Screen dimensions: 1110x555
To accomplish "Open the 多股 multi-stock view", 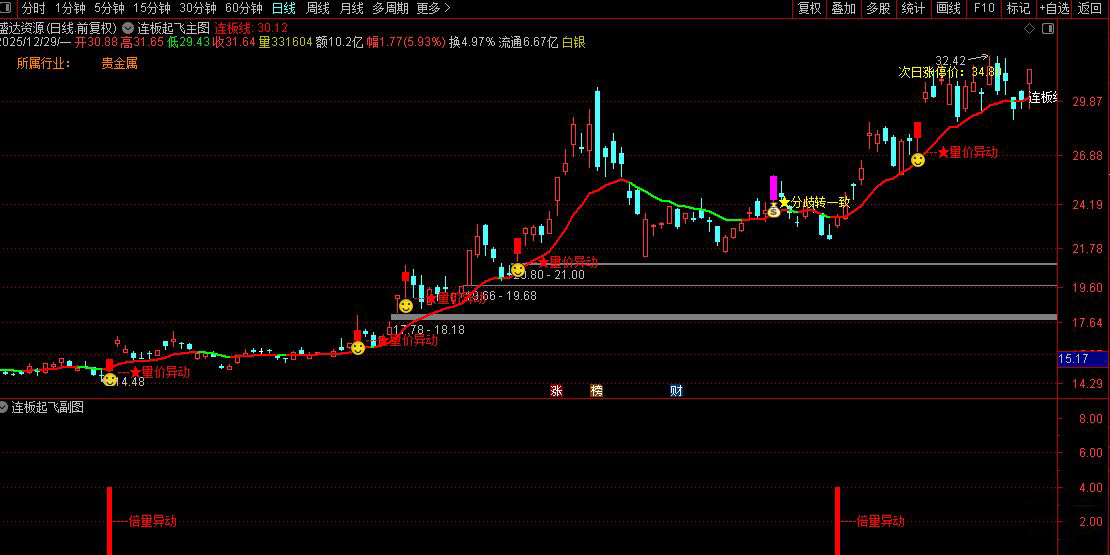I will 879,8.
